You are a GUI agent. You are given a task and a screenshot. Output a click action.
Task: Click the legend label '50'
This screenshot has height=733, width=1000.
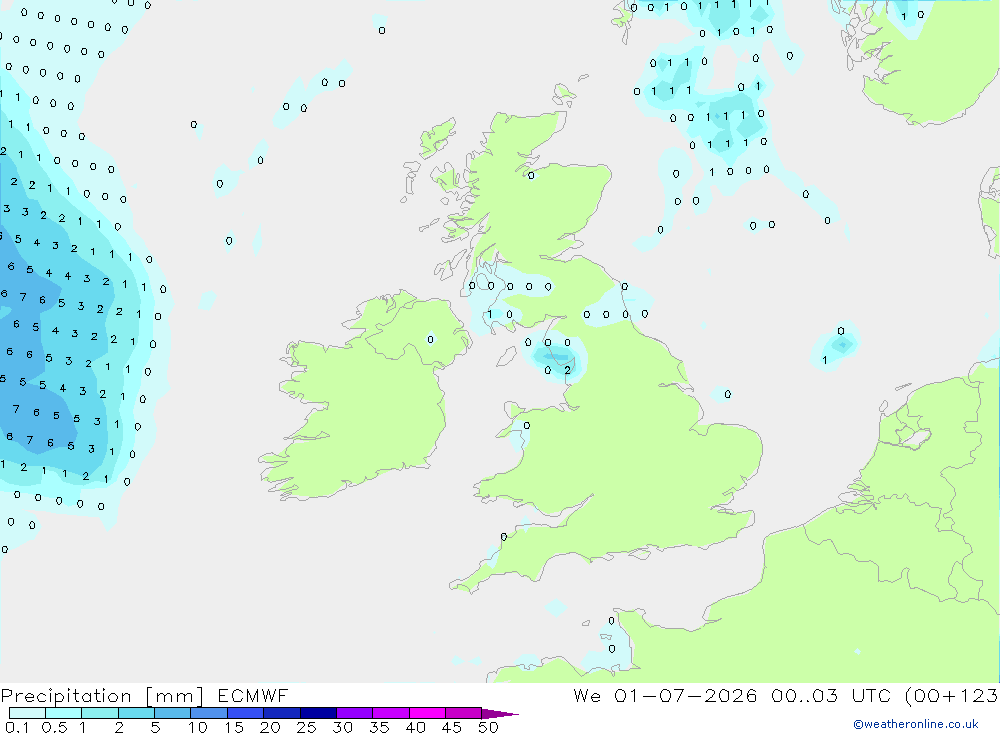point(489,727)
